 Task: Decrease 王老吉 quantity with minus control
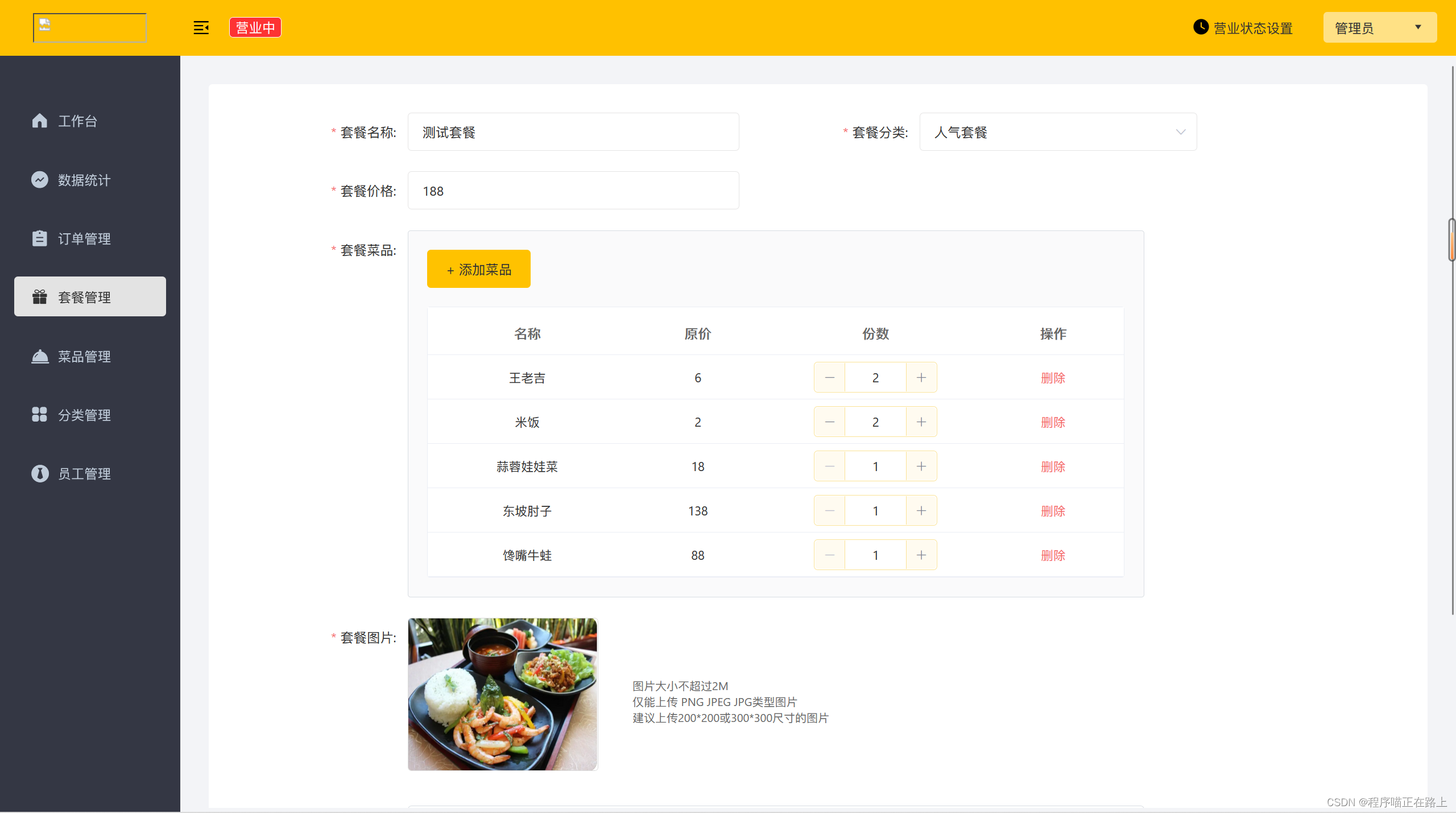tap(829, 377)
